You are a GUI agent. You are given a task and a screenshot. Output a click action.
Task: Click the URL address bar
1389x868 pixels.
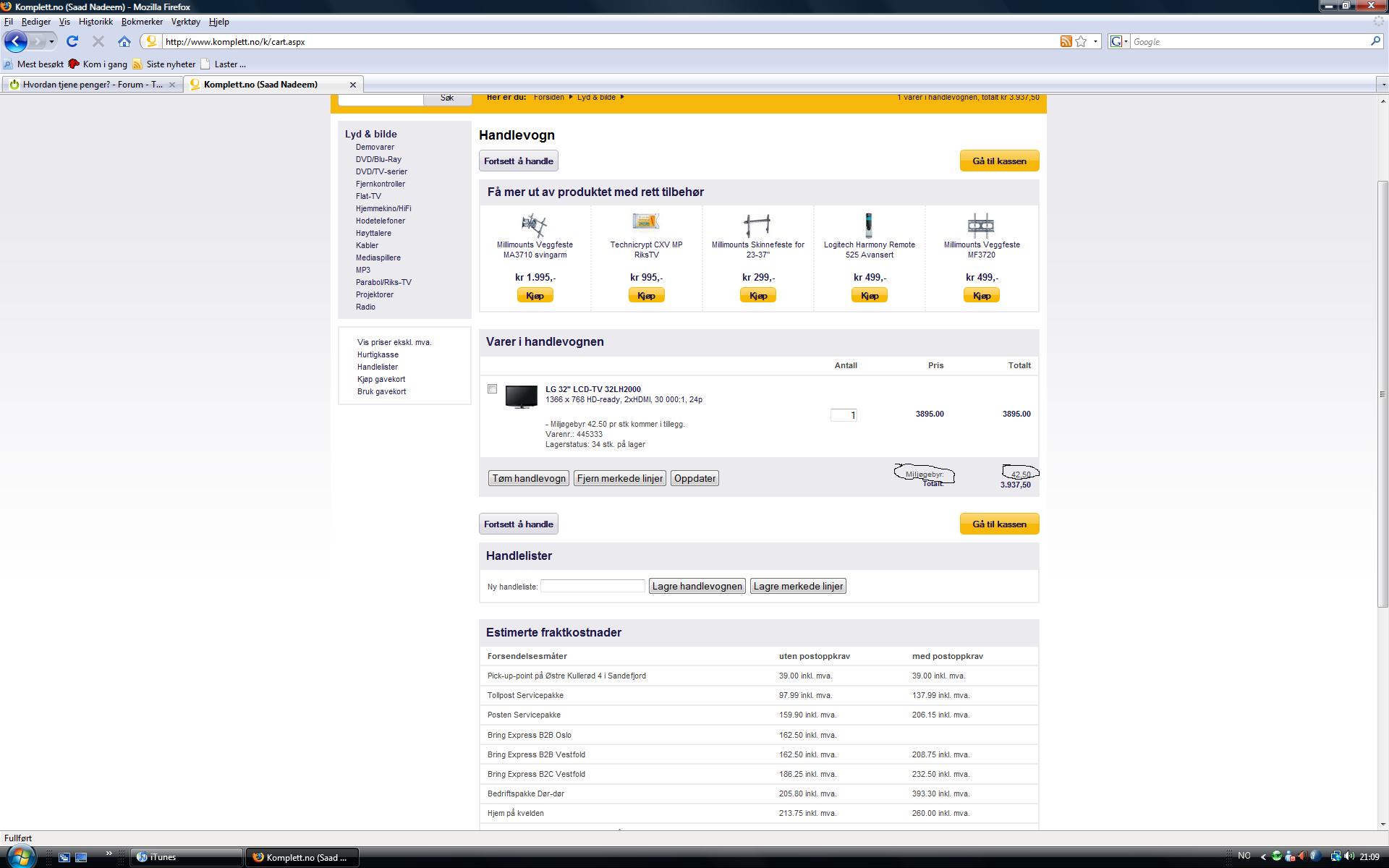tap(608, 41)
